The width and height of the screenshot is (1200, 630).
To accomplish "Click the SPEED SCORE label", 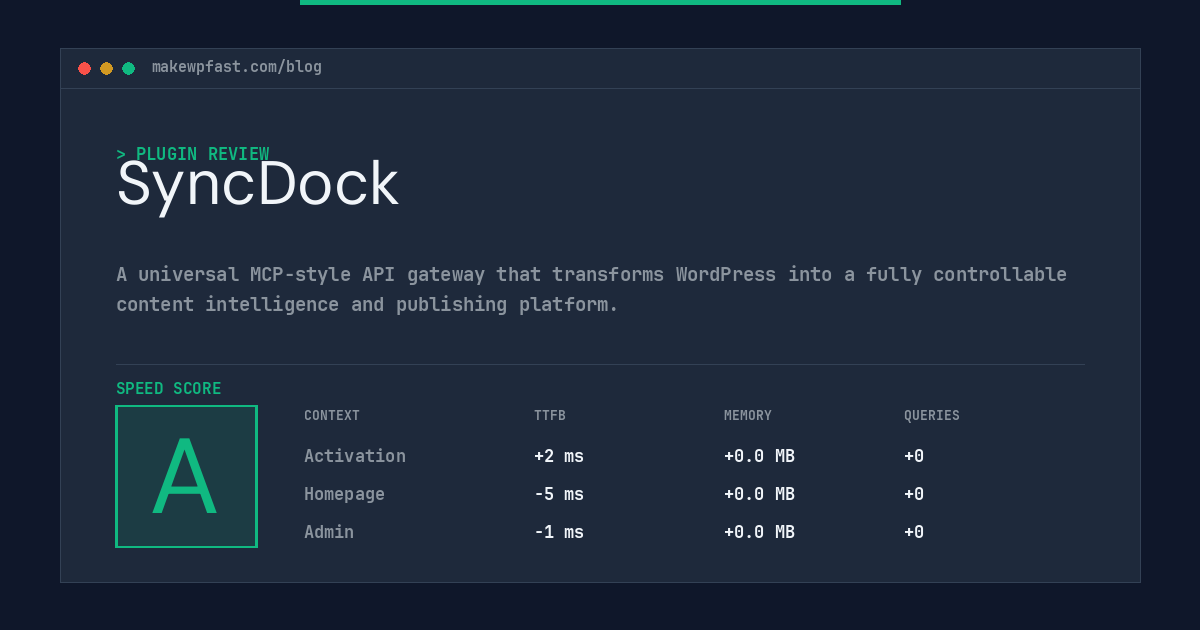I will [x=169, y=389].
